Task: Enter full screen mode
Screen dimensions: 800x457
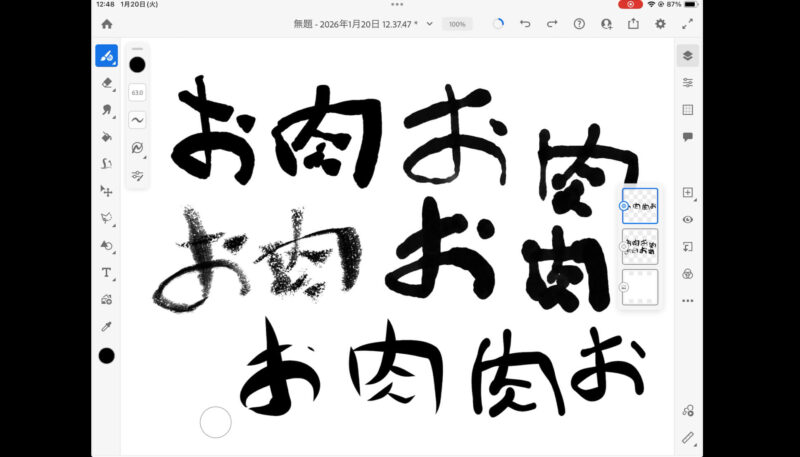Action: coord(687,24)
